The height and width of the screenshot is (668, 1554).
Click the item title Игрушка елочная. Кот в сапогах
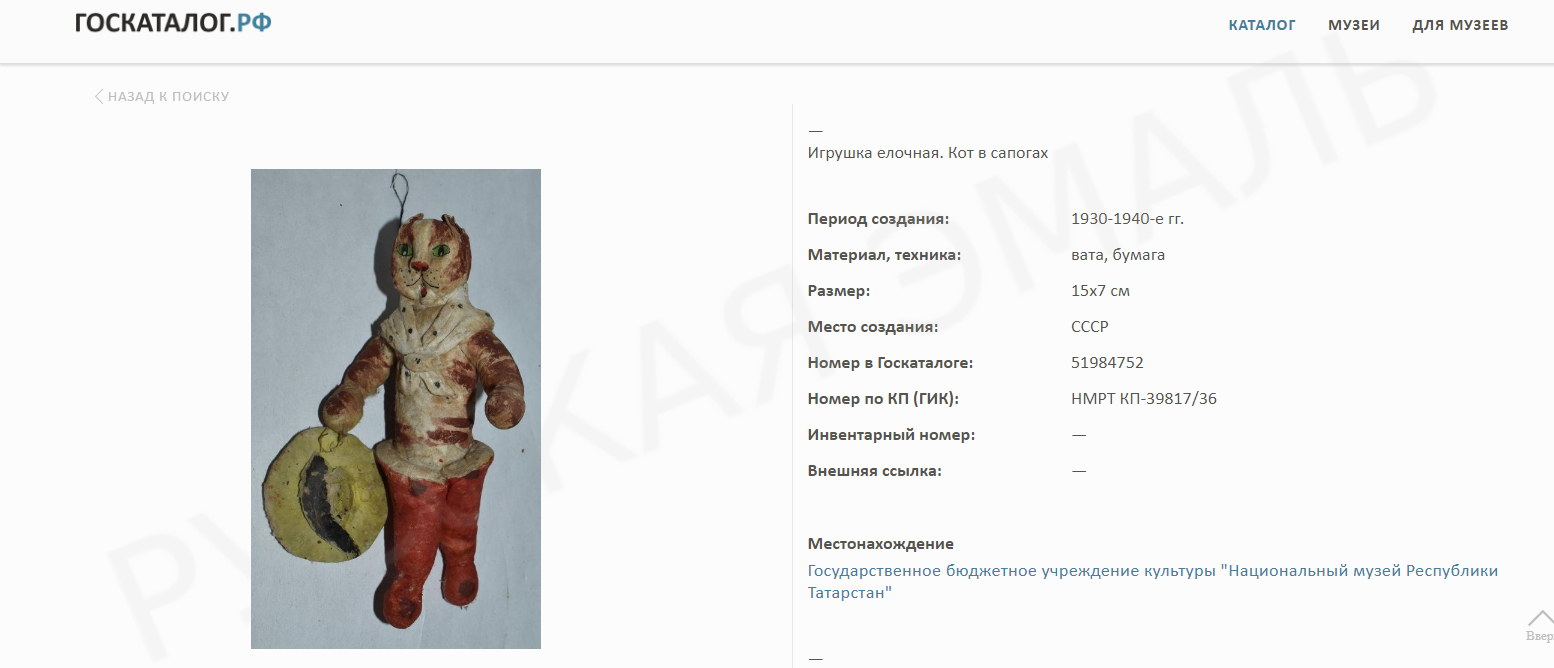pos(928,153)
